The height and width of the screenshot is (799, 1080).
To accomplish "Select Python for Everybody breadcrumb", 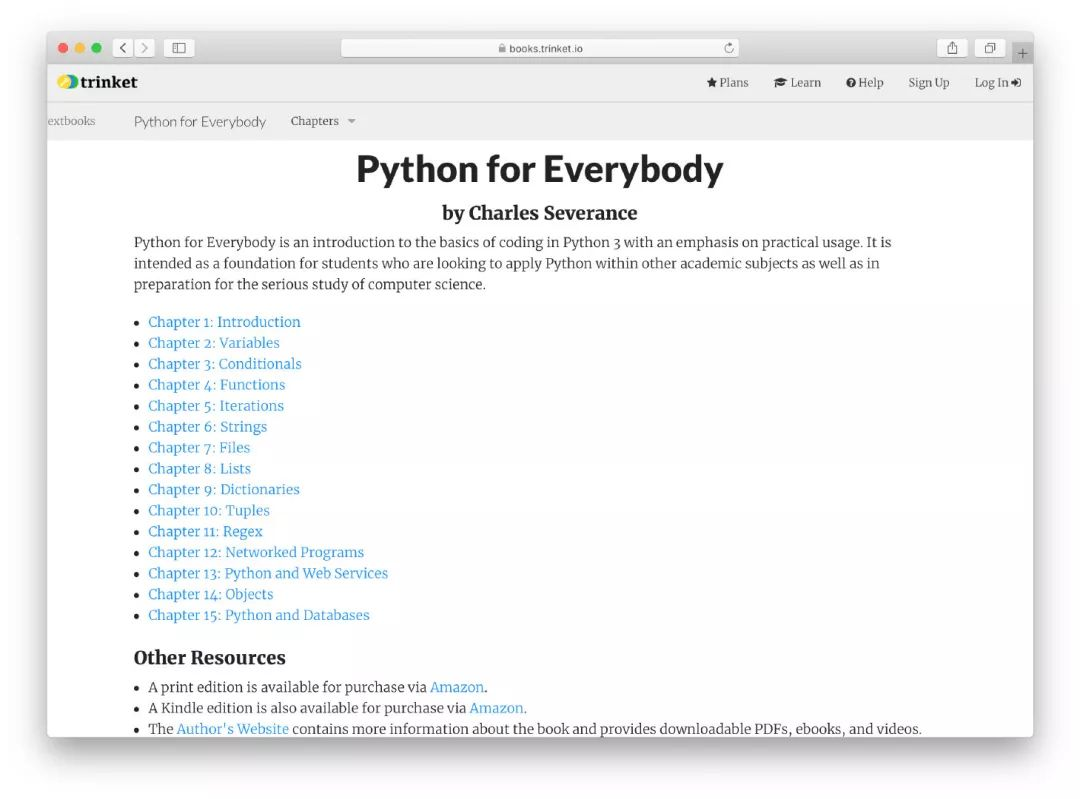I will [200, 122].
